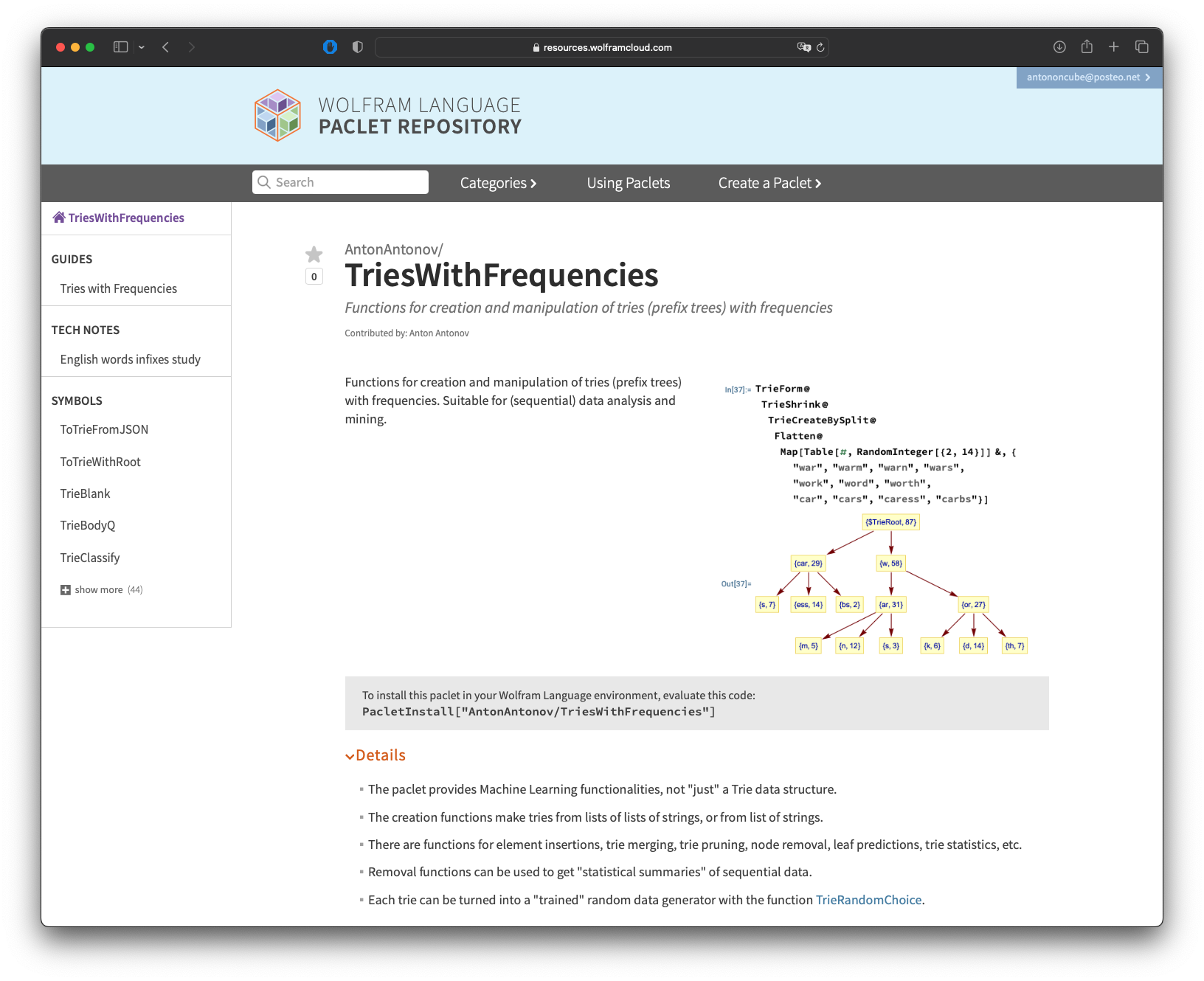This screenshot has height=981, width=1204.
Task: Open Tries with Frequencies guide
Action: 119,288
